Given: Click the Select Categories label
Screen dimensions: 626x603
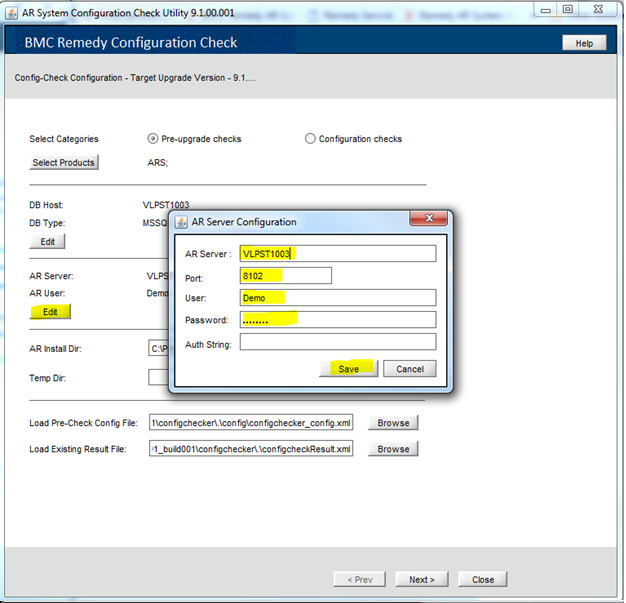Looking at the screenshot, I should [x=64, y=139].
